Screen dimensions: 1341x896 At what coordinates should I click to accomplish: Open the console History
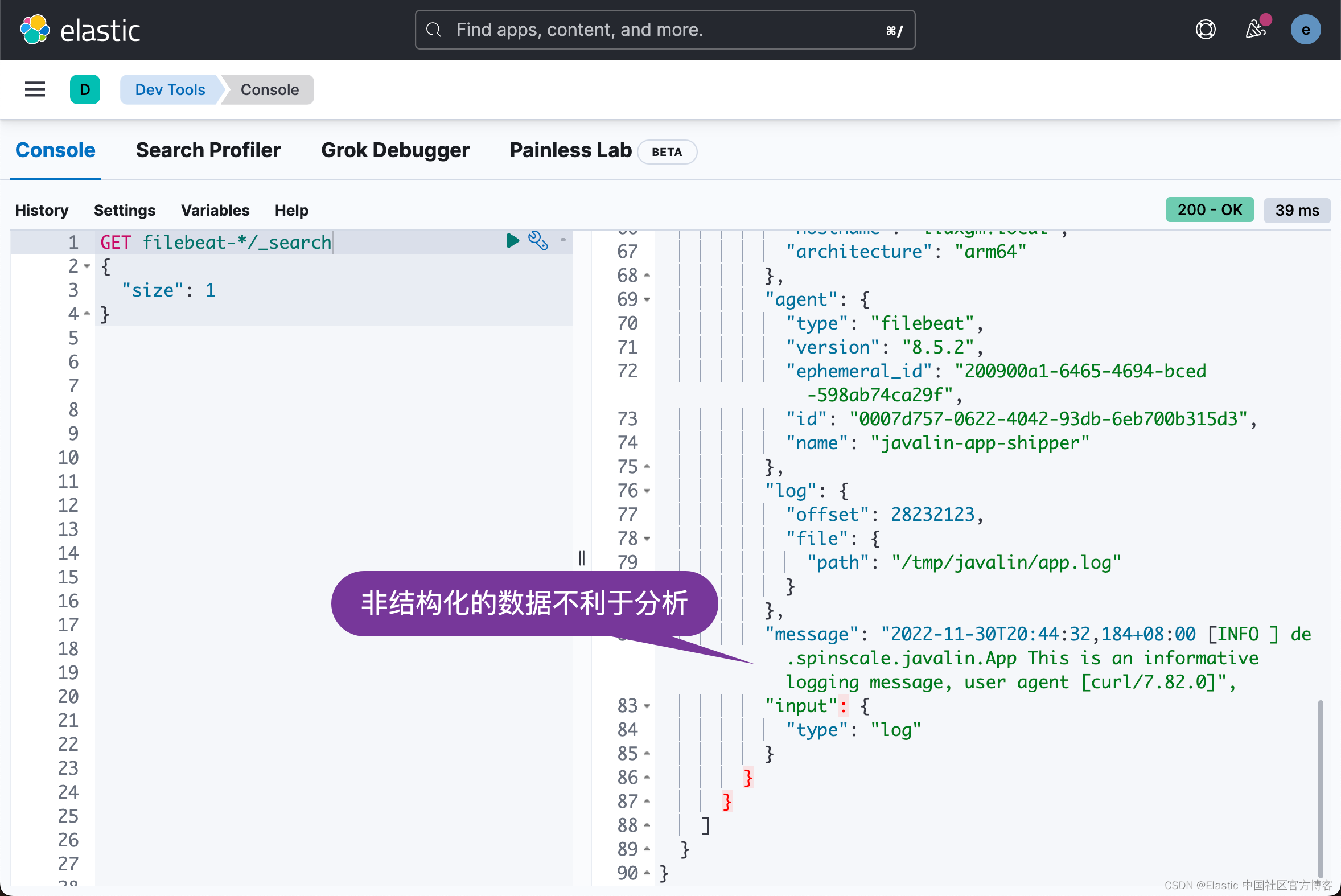pos(42,210)
